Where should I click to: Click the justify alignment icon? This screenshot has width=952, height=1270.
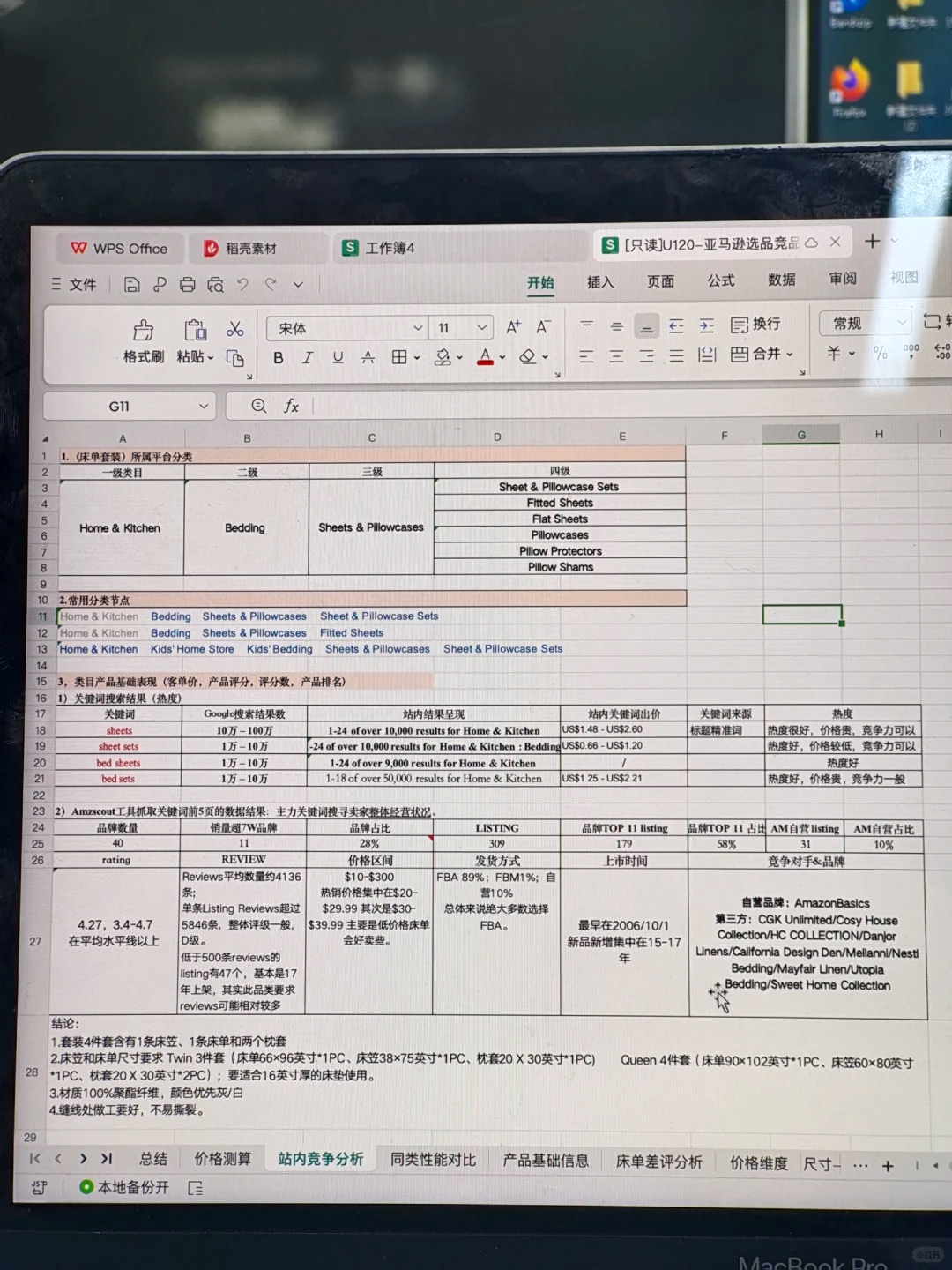click(x=677, y=356)
